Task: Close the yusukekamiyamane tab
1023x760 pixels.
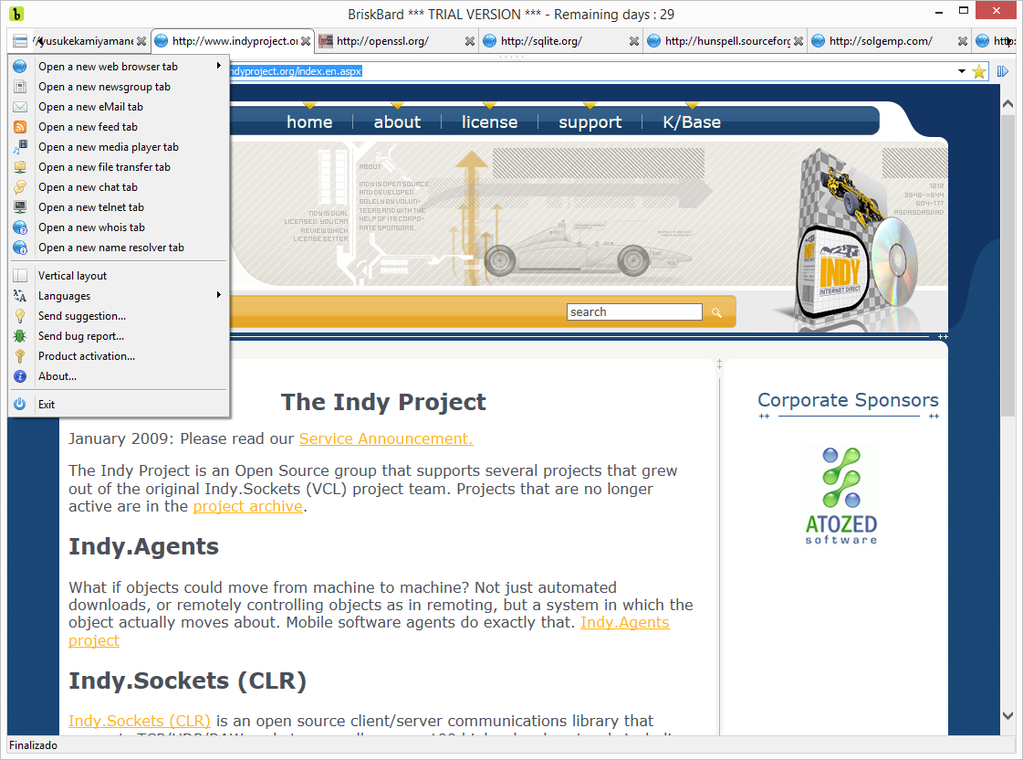Action: click(141, 41)
